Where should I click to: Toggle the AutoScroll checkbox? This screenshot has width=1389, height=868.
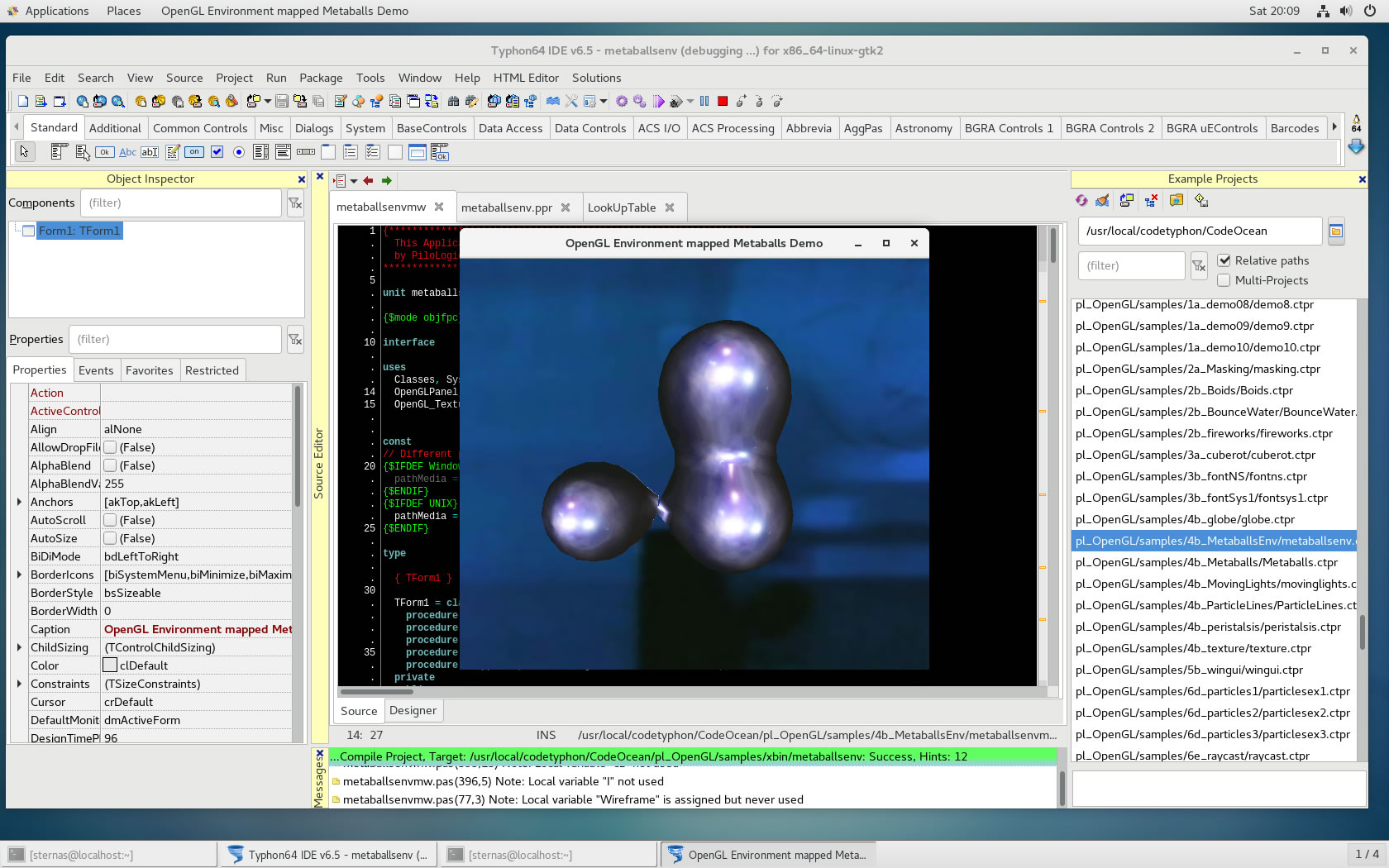pos(110,520)
